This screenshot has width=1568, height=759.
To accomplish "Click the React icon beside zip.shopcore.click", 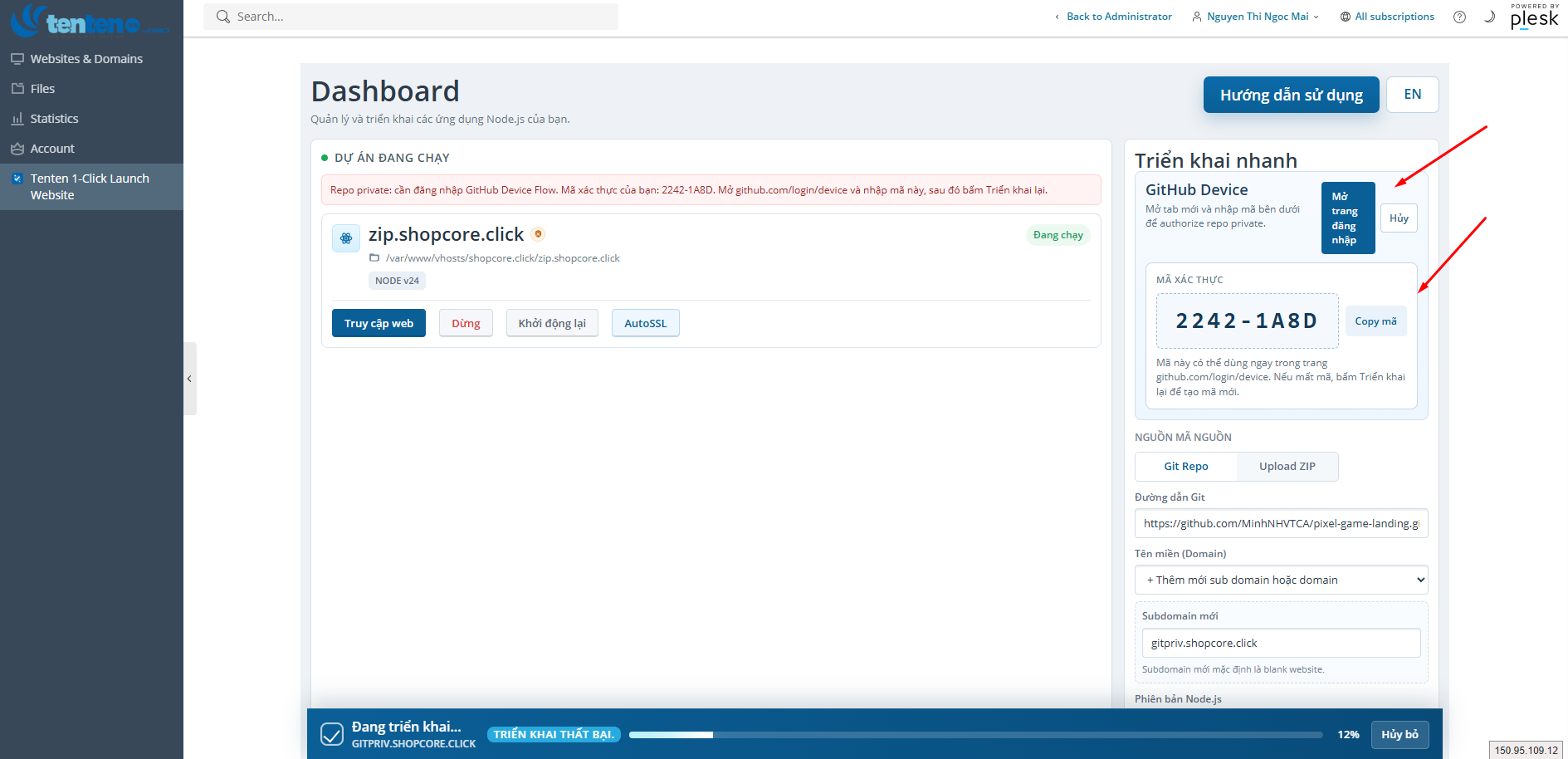I will point(346,237).
